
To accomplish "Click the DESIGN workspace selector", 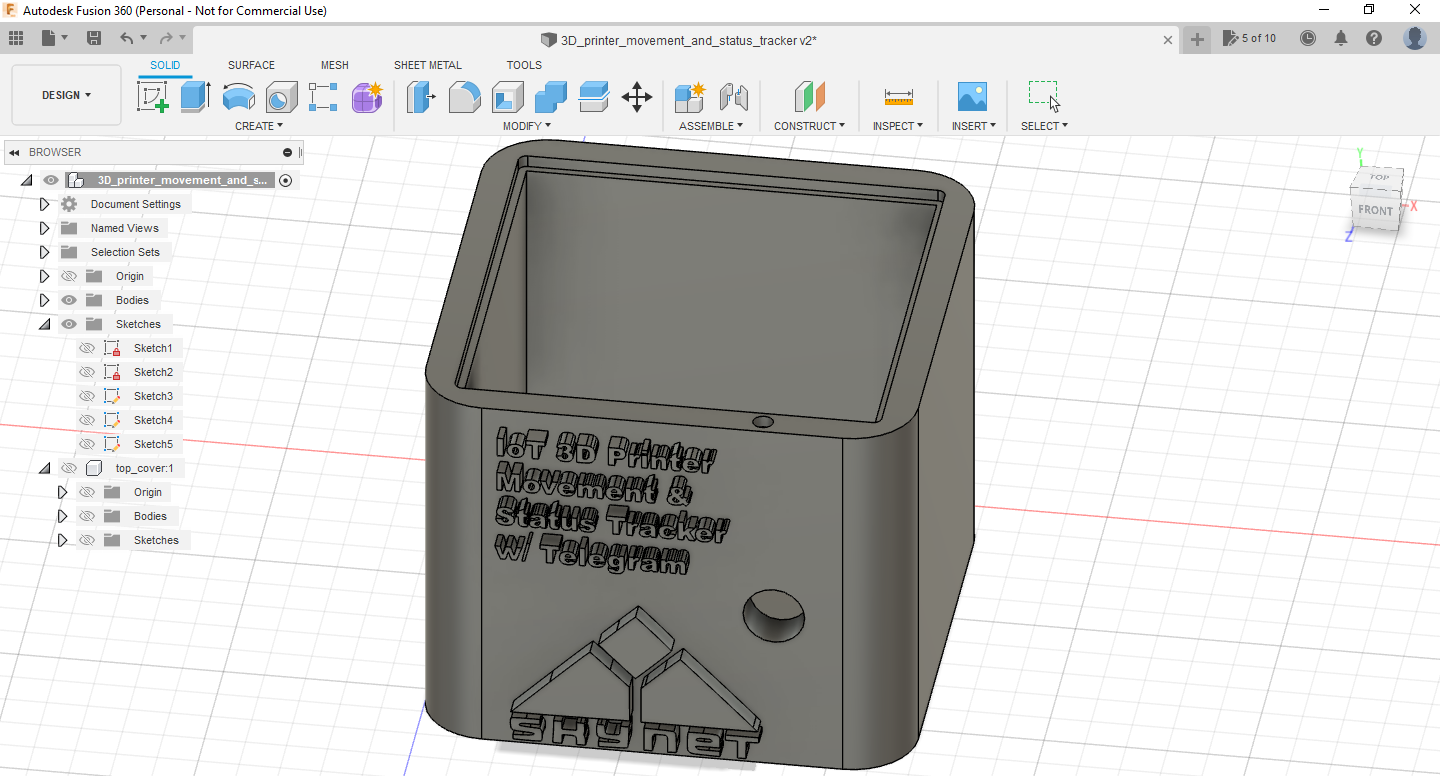I will tap(65, 94).
